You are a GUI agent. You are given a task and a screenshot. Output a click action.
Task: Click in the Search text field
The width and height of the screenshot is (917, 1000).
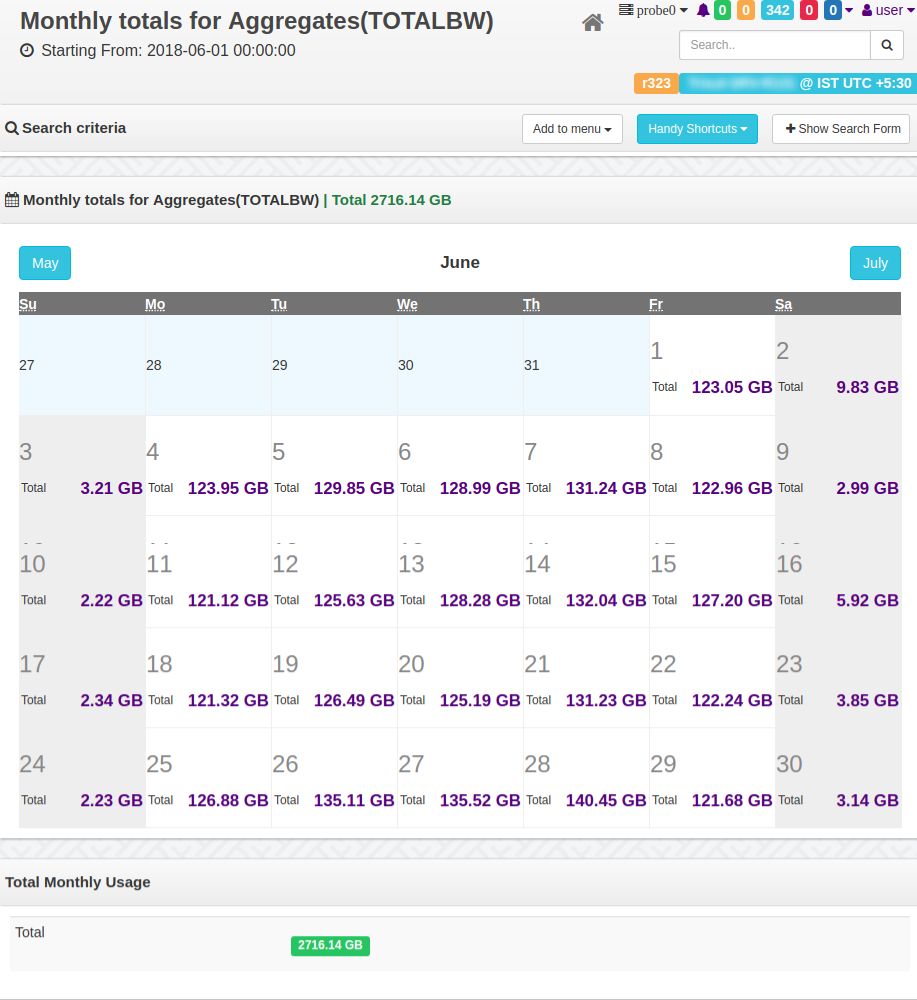[x=775, y=45]
